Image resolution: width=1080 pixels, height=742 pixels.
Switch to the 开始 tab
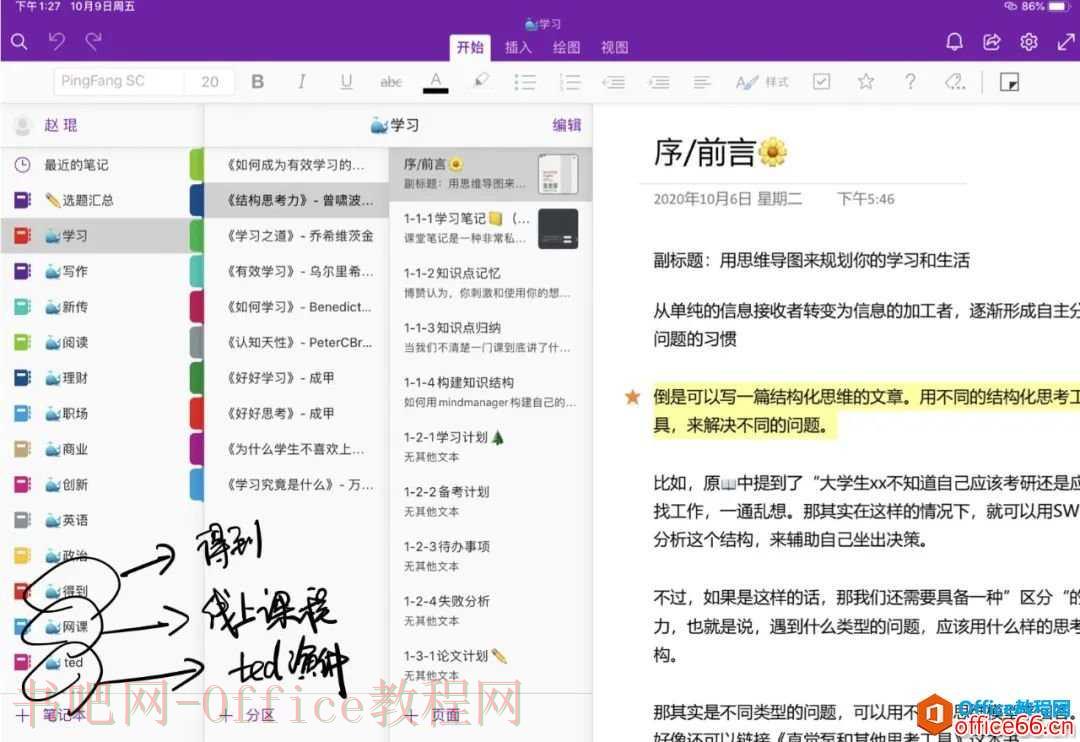tap(470, 48)
